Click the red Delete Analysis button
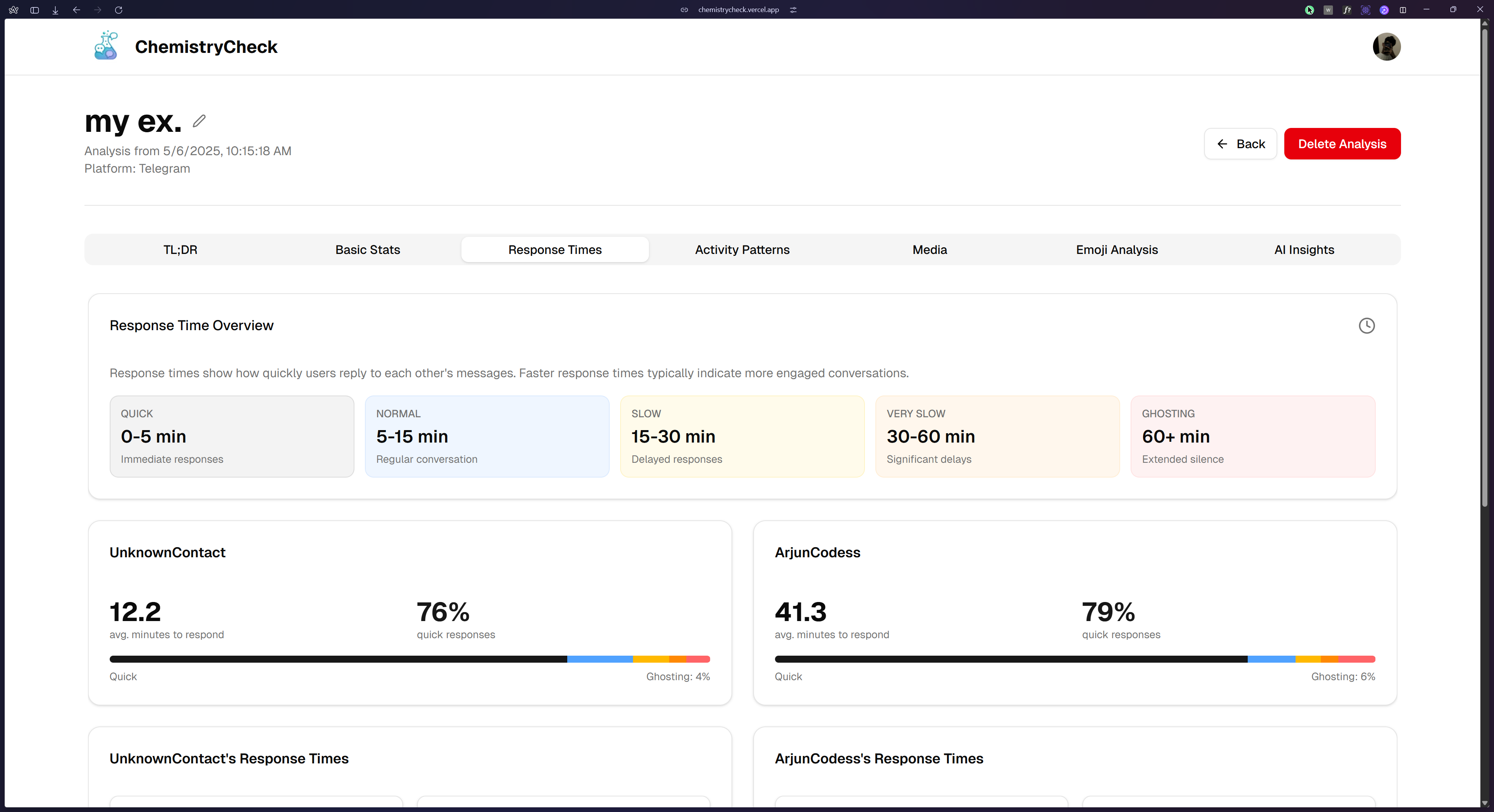This screenshot has height=812, width=1494. coord(1341,144)
